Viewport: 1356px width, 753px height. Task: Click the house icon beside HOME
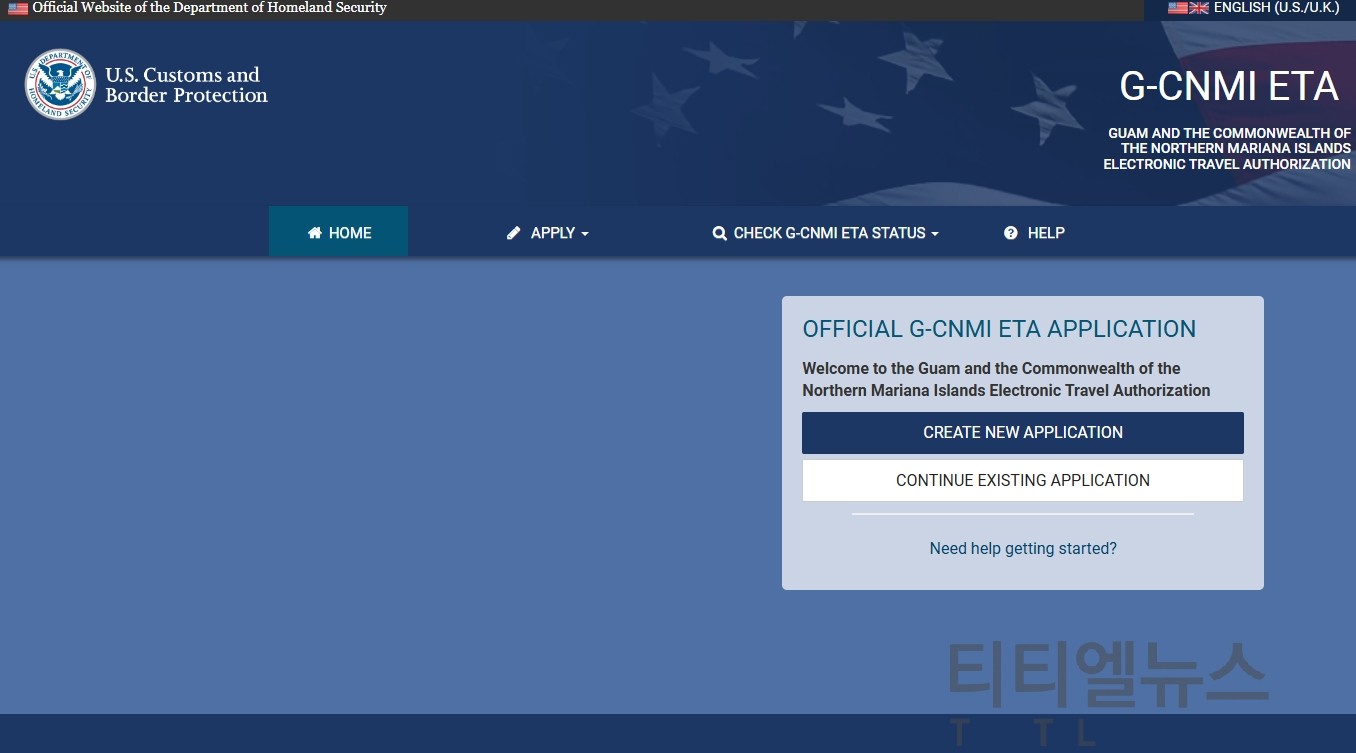[315, 233]
